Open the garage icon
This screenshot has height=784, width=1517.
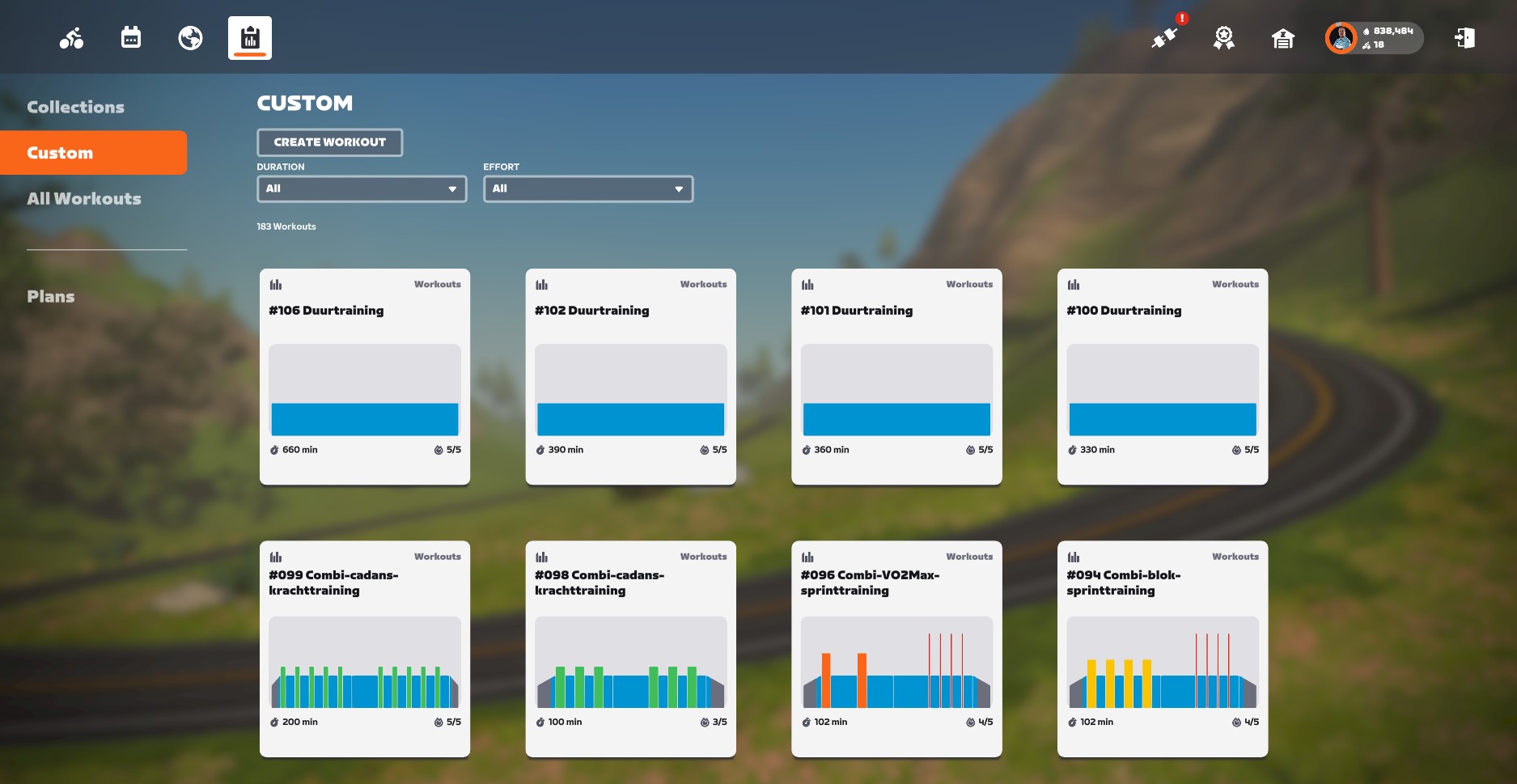(1283, 38)
